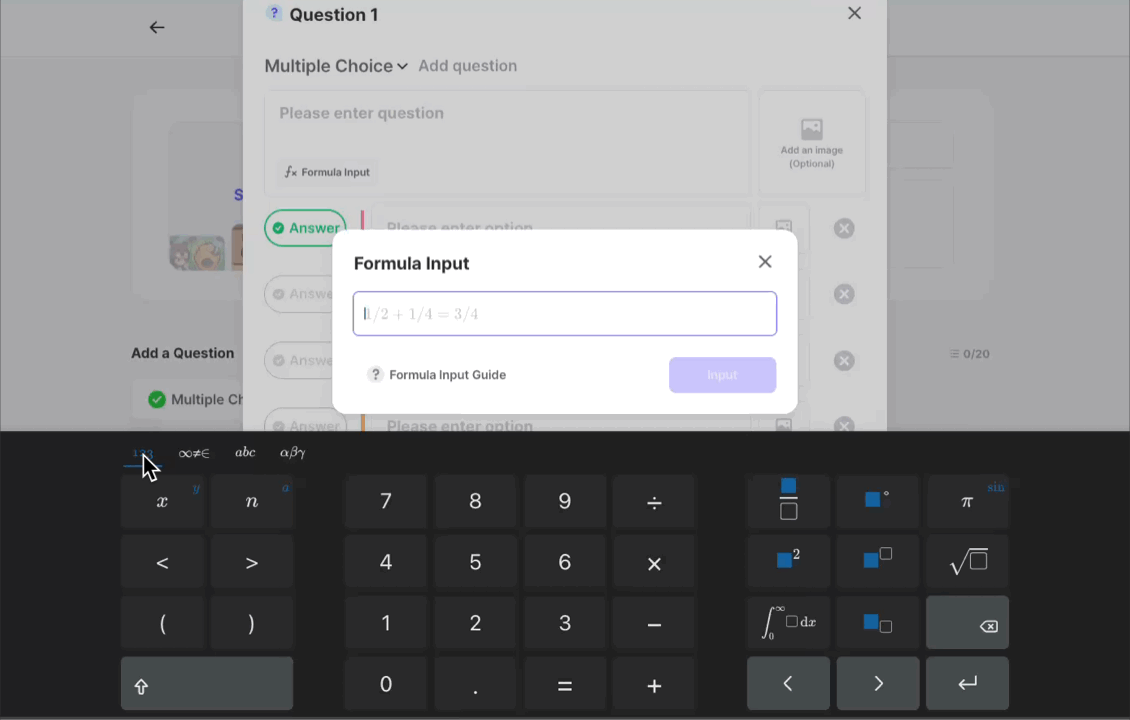Toggle the highlighted green Answer marker
Viewport: 1130px width, 720px height.
[306, 228]
